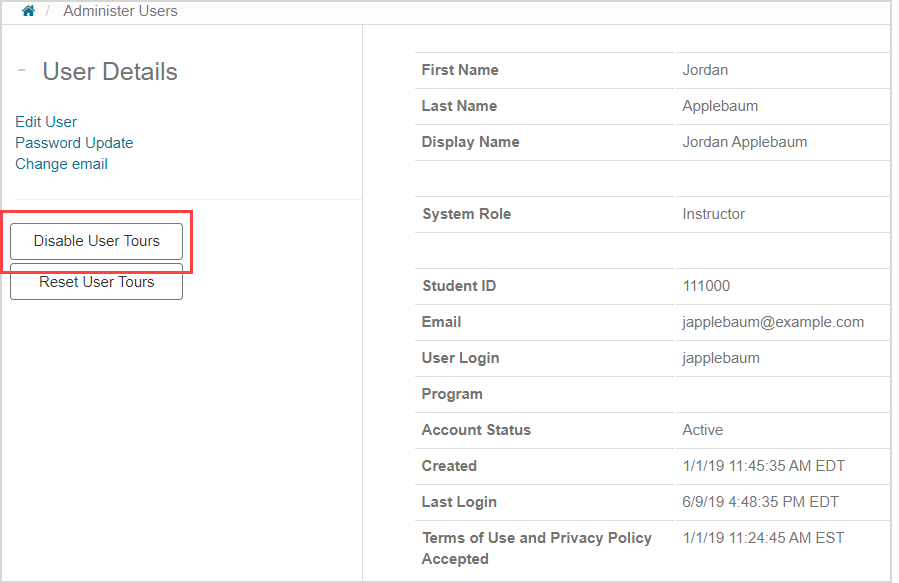Viewport: 899px width, 583px height.
Task: Collapse the User Details section
Action: click(x=21, y=68)
